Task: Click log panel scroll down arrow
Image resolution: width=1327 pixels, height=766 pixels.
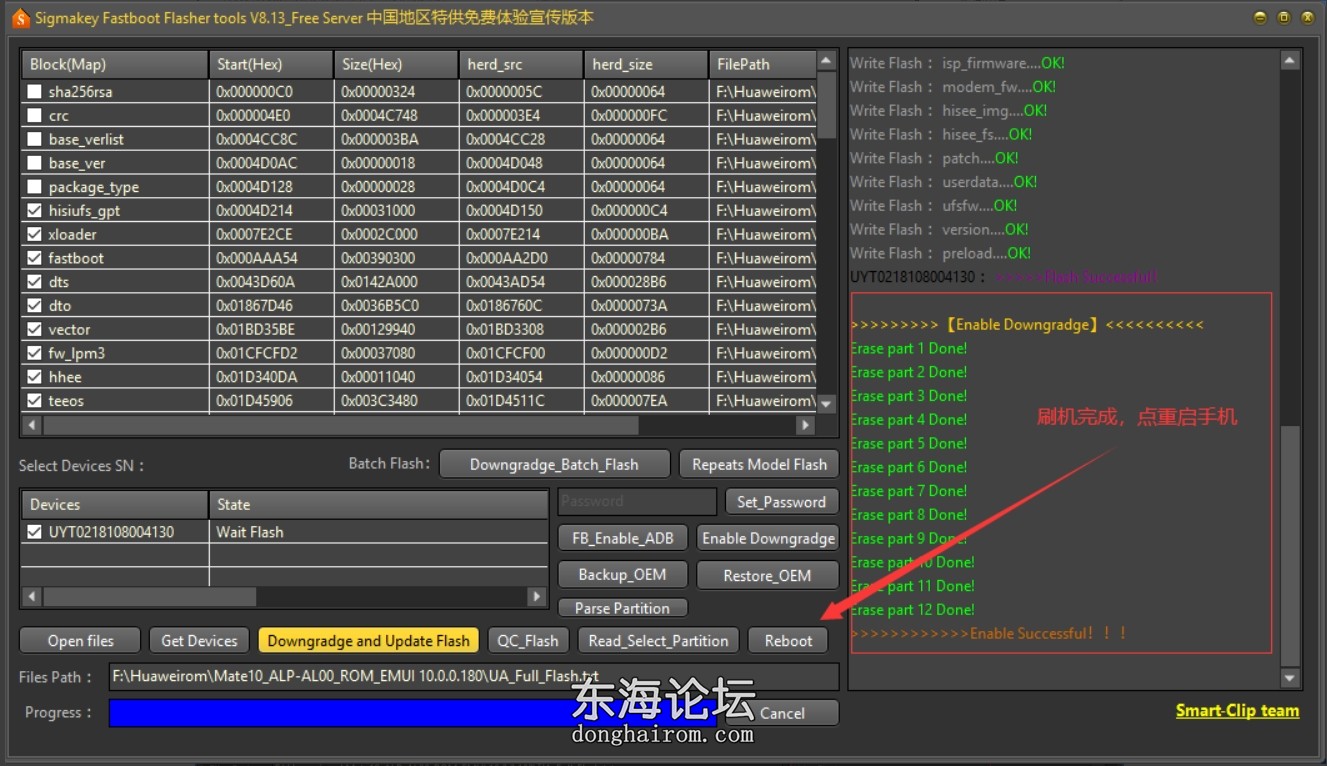Action: pos(1290,678)
